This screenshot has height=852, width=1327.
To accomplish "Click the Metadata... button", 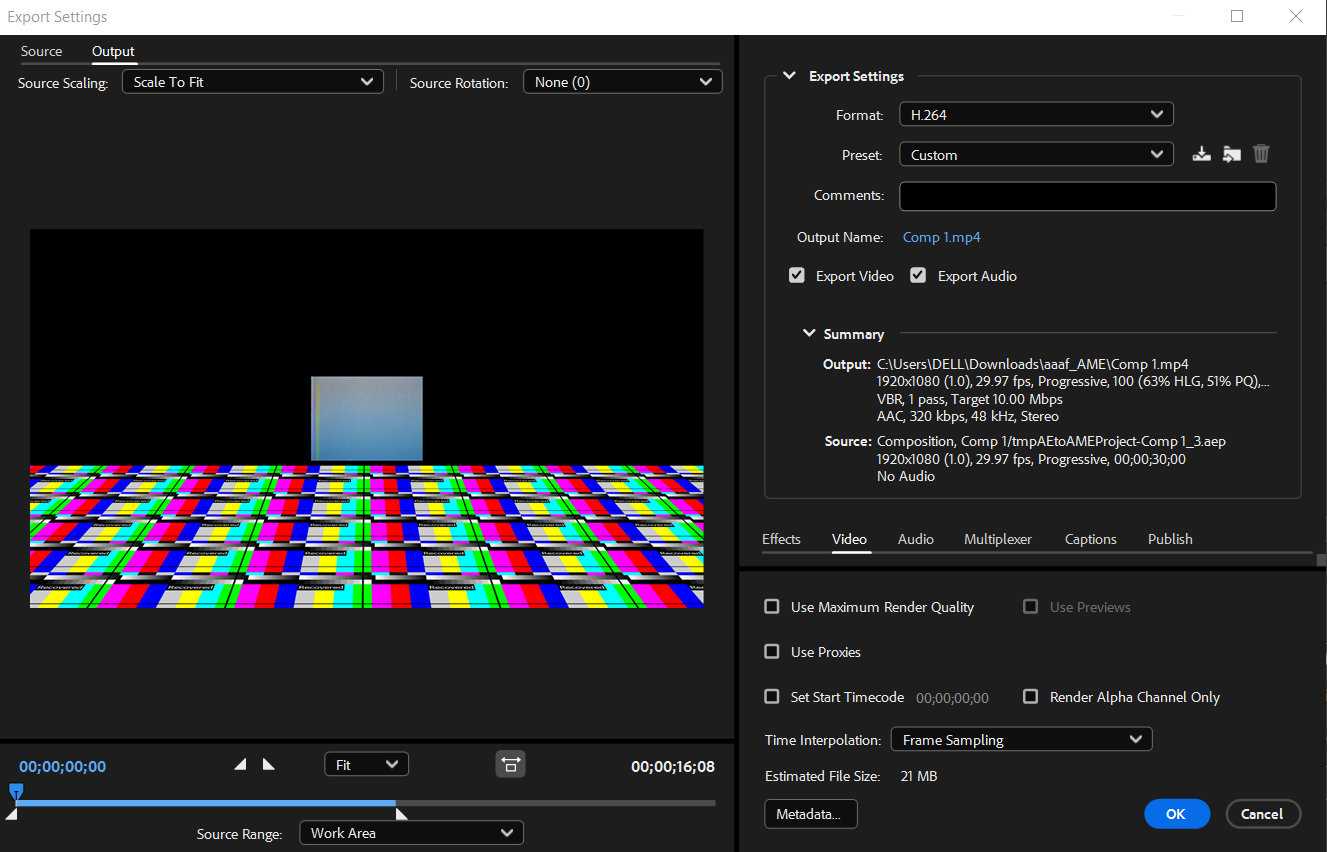I will tap(810, 814).
